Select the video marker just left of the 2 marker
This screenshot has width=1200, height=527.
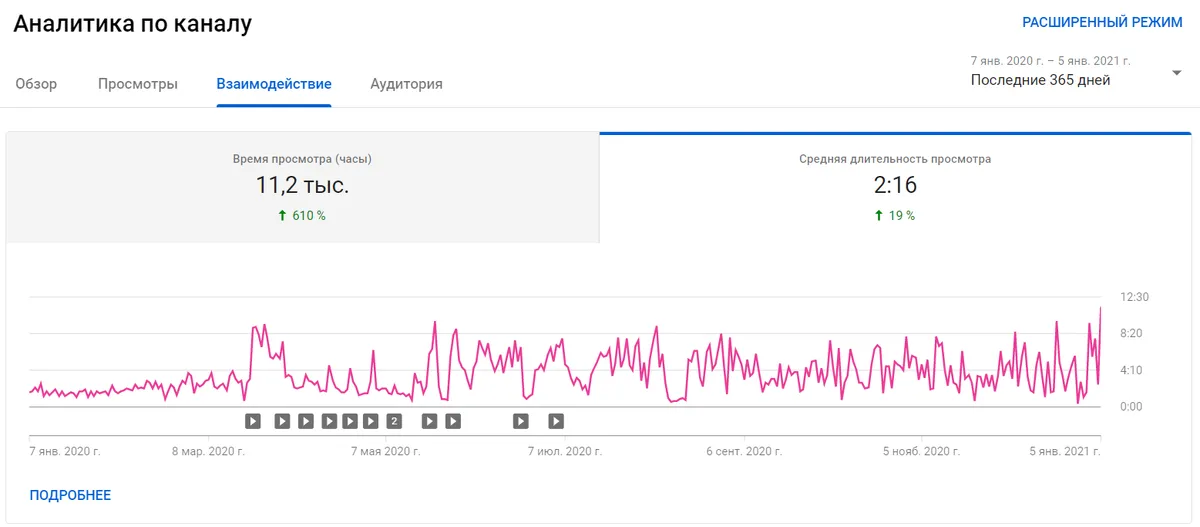tap(371, 421)
